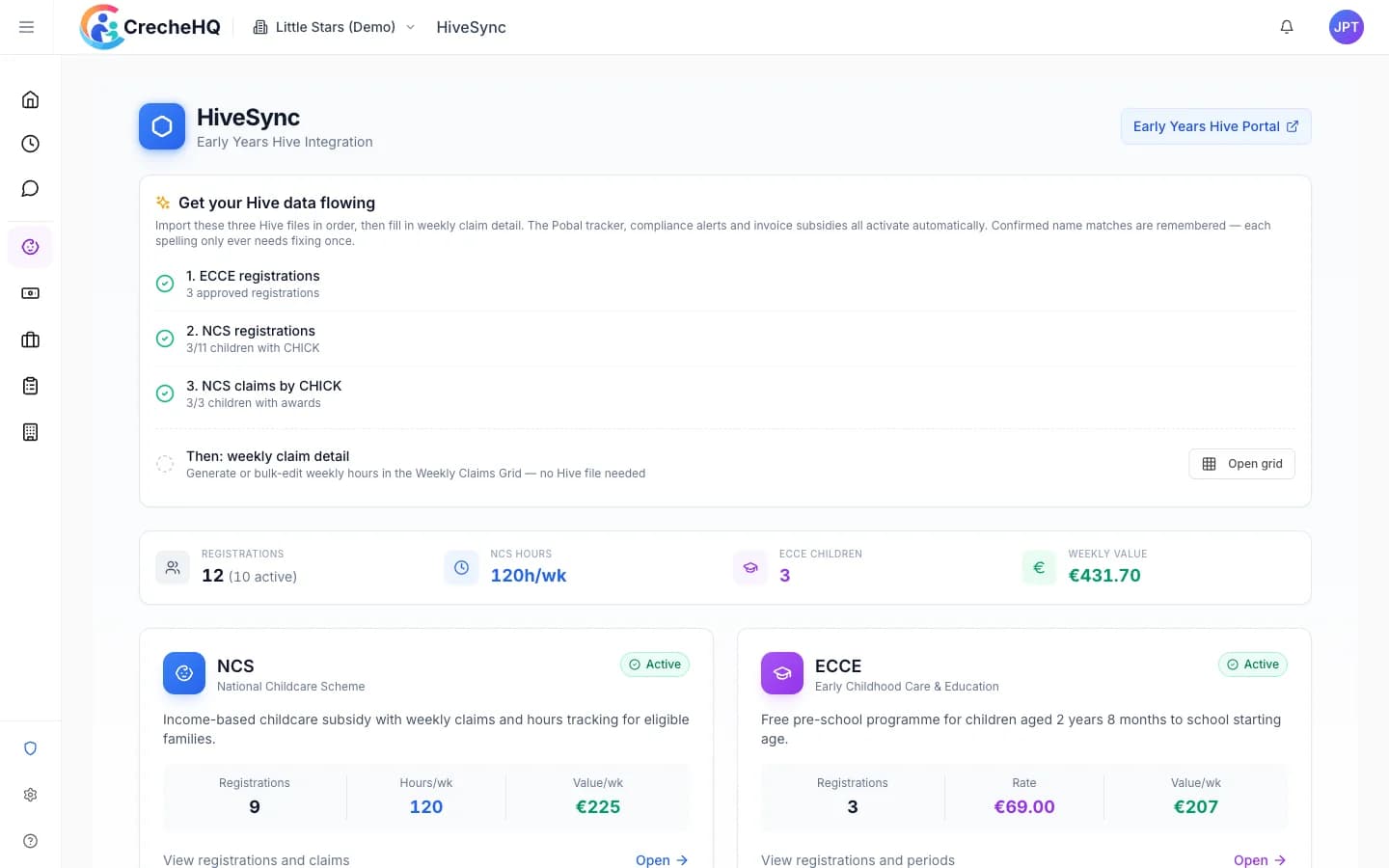Click the Active badge on NCS card
Screen dimensions: 1389x868
[655, 665]
